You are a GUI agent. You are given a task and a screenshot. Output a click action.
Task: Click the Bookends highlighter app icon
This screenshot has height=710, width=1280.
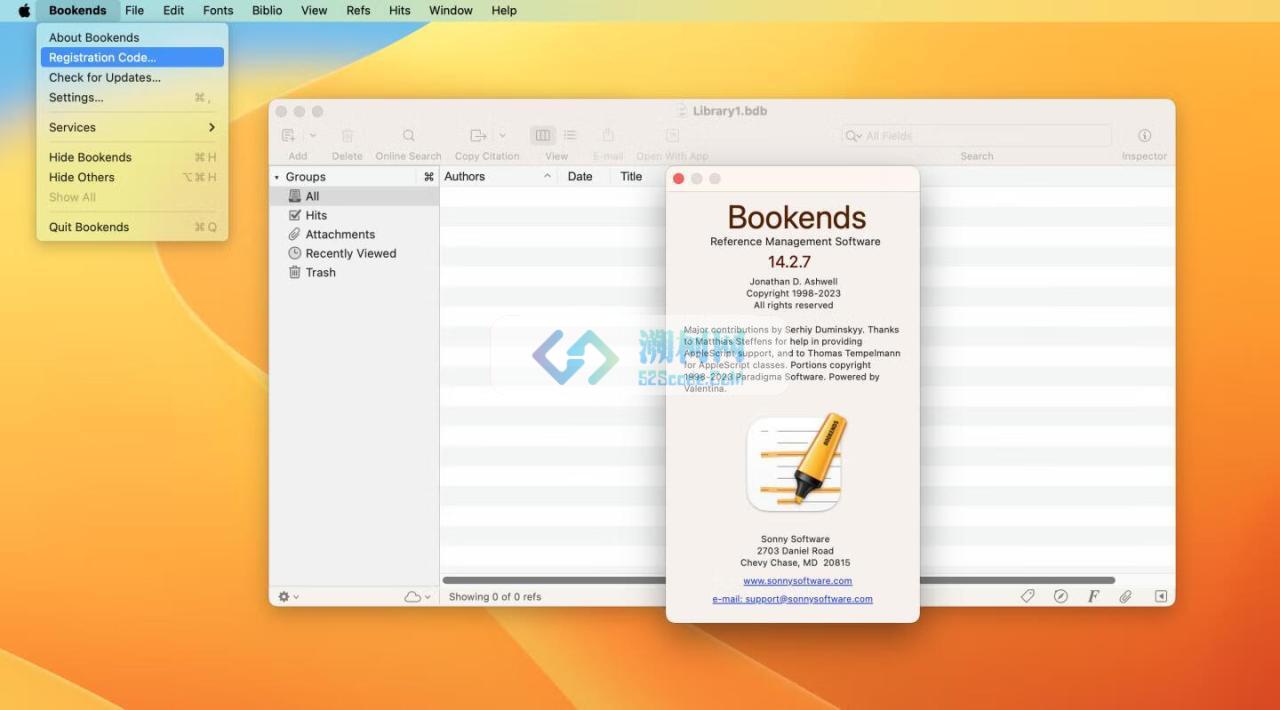(794, 463)
